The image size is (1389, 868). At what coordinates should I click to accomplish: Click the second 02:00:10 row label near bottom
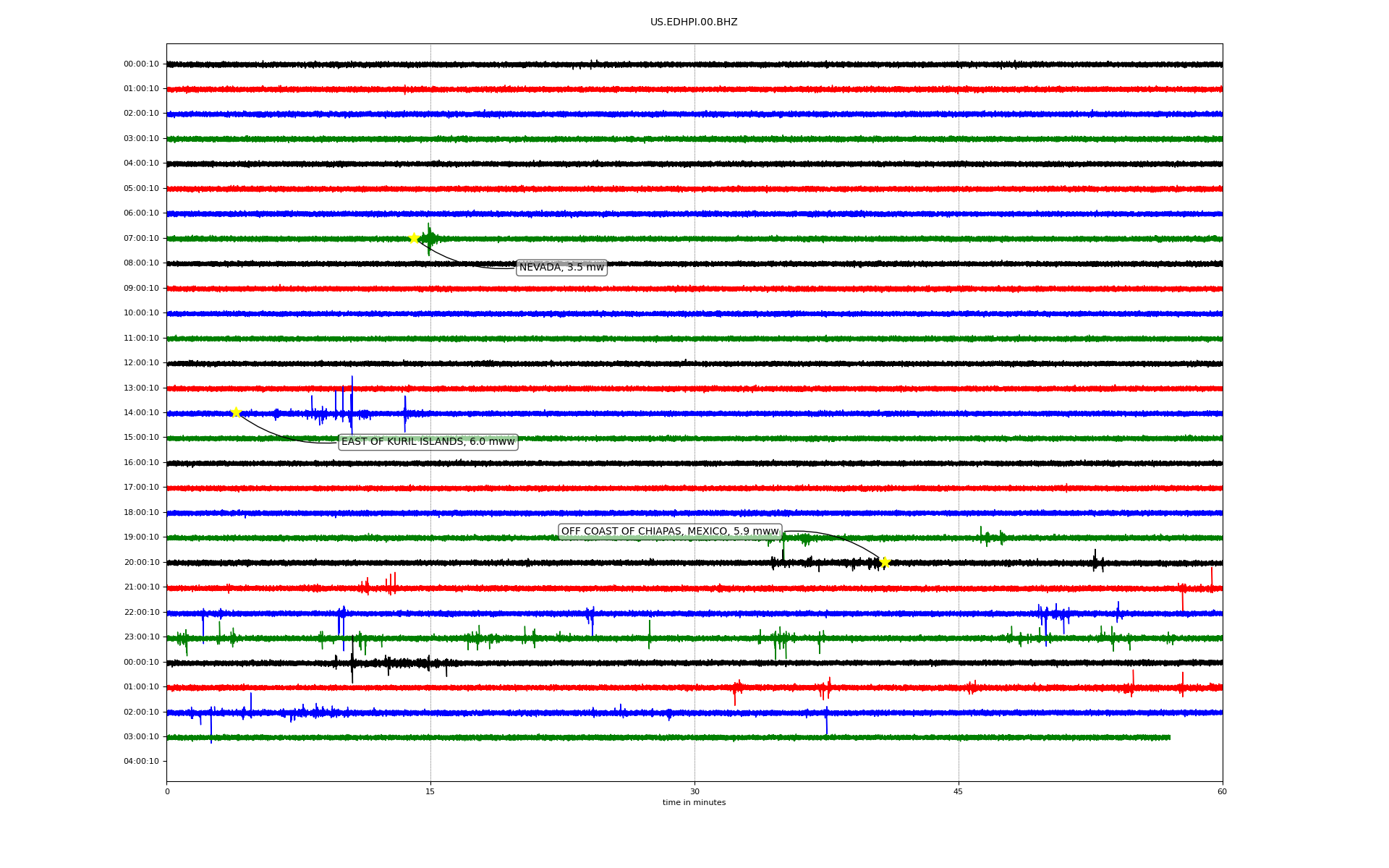pos(141,712)
